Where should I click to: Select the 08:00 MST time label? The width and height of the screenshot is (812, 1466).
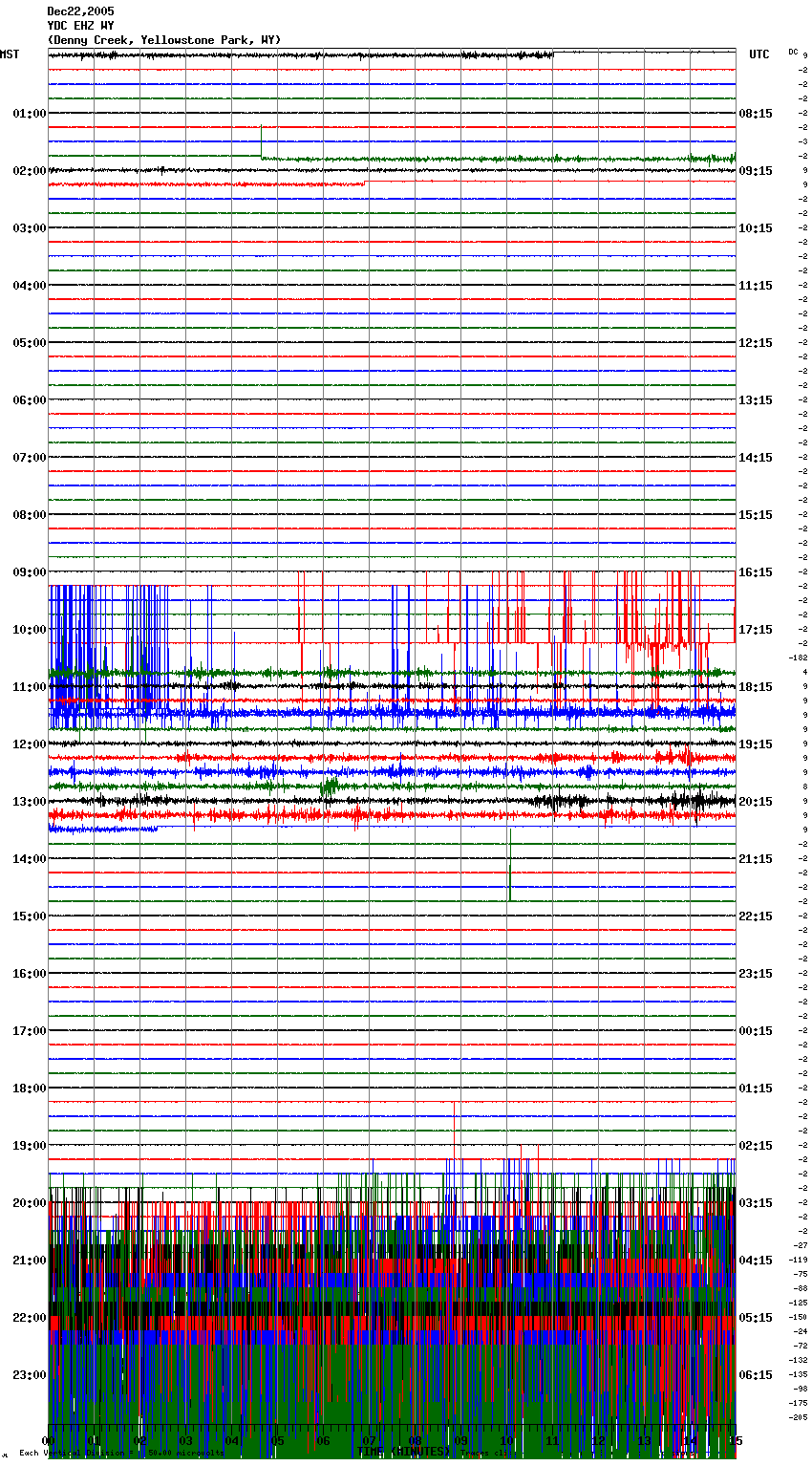(30, 515)
